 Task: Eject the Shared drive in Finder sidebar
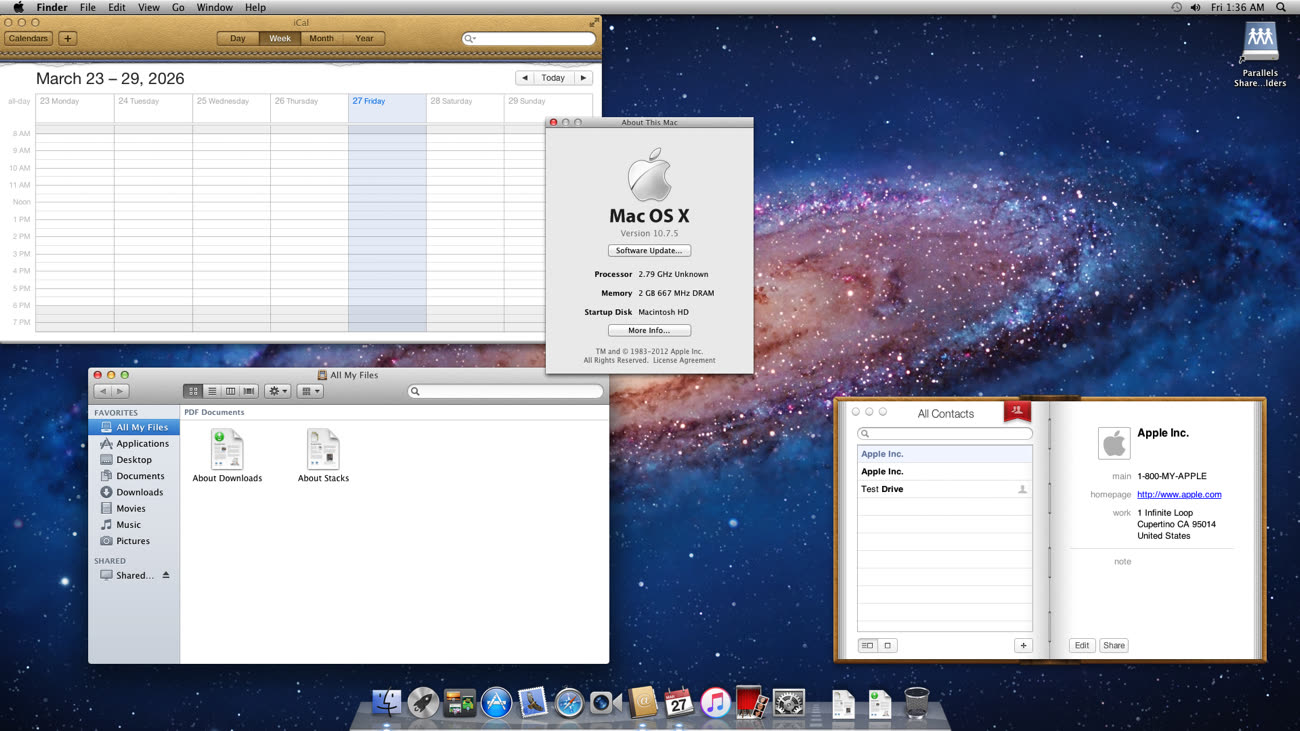pyautogui.click(x=166, y=575)
